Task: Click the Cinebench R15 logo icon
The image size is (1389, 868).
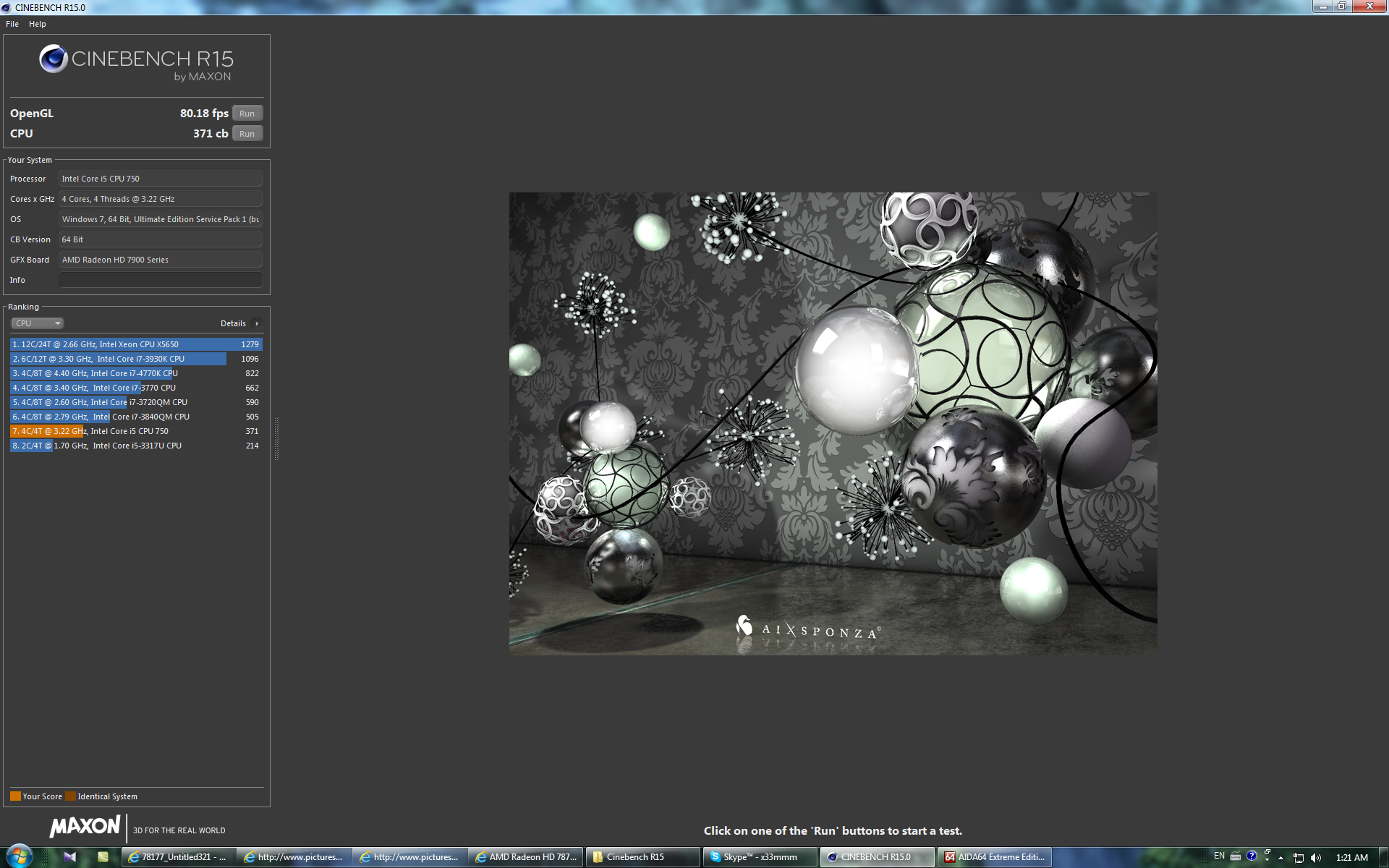Action: (x=53, y=59)
